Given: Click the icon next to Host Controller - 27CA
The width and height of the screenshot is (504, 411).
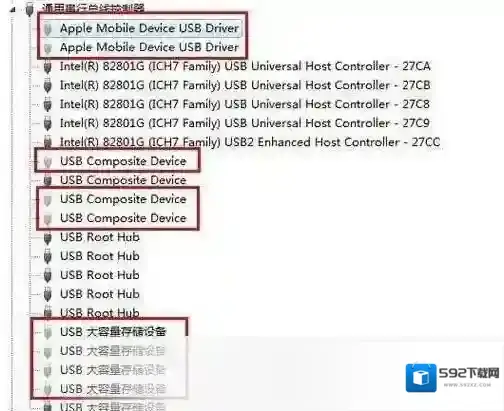Looking at the screenshot, I should click(48, 67).
